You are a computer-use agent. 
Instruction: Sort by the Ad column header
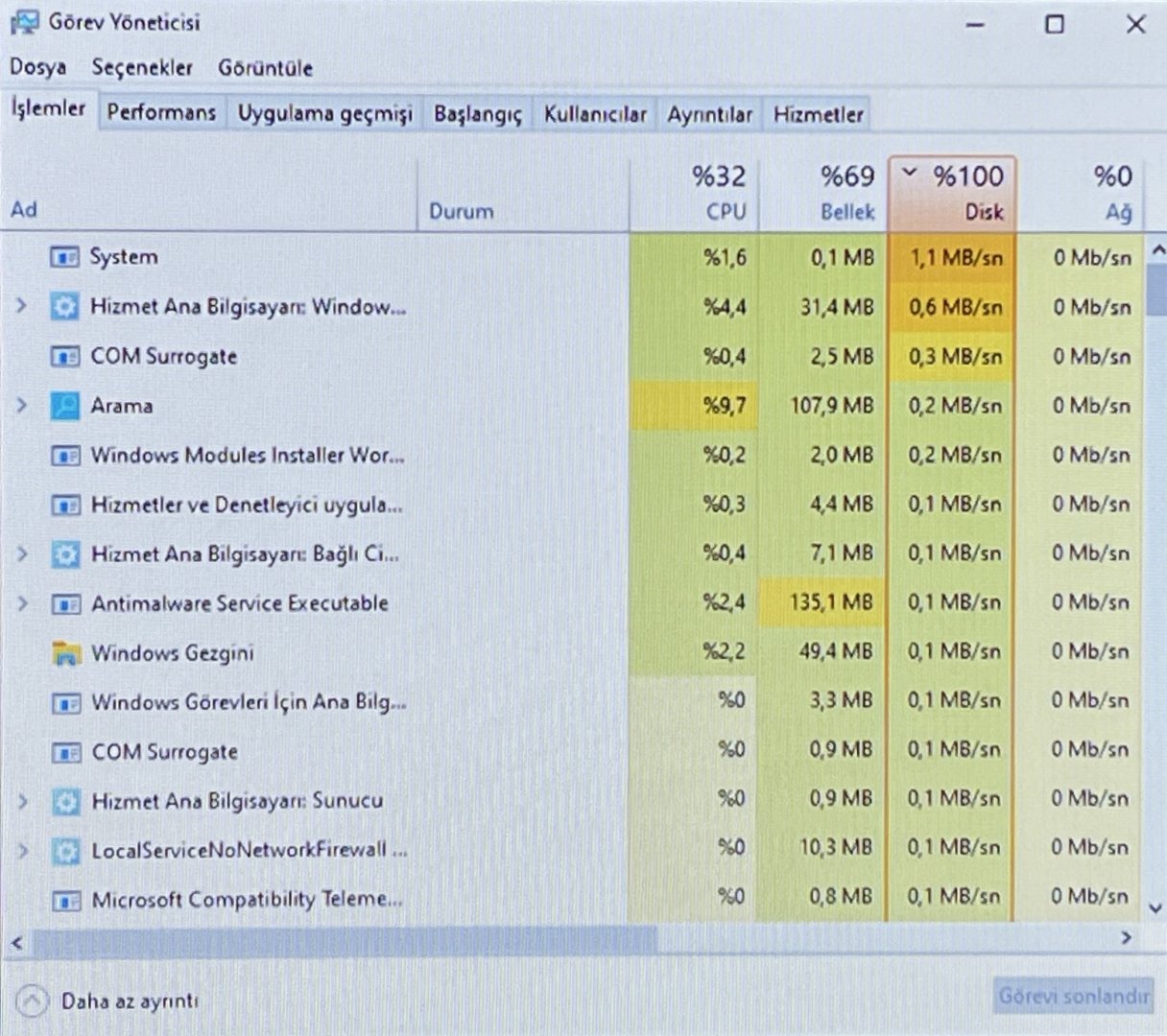[209, 194]
